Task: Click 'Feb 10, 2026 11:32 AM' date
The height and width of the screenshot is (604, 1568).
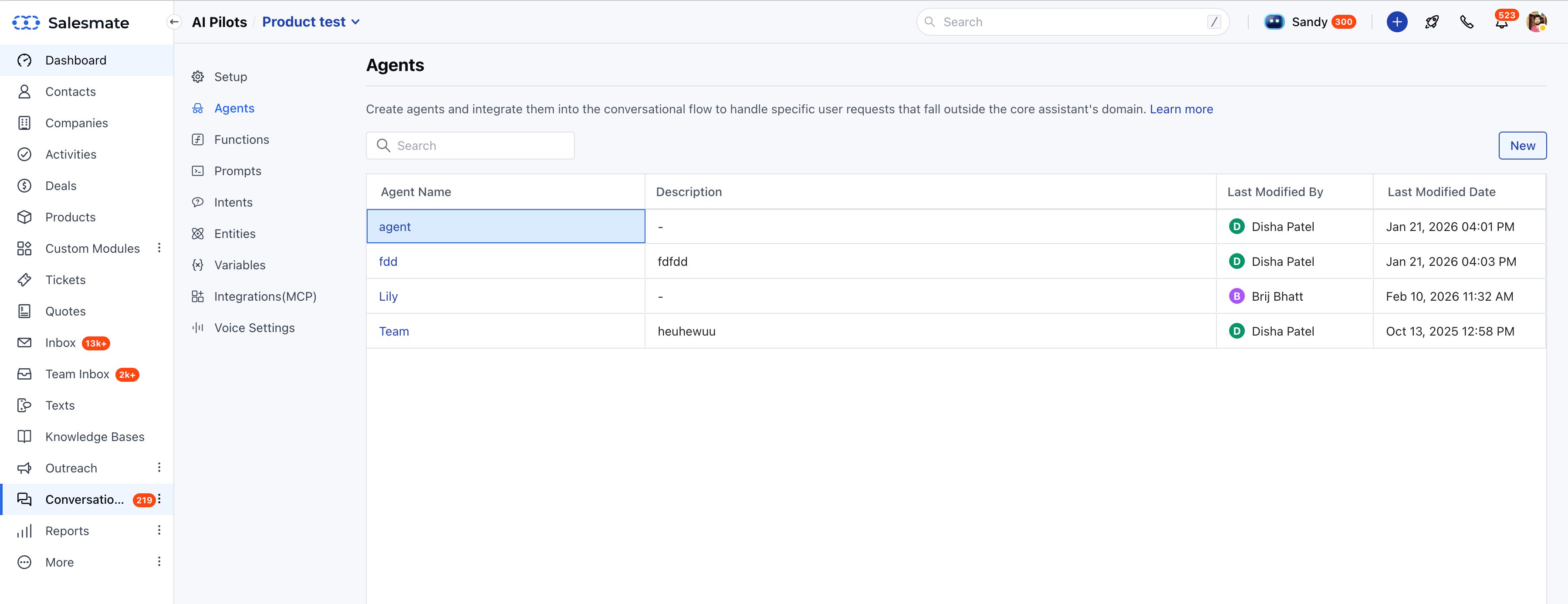Action: tap(1449, 296)
